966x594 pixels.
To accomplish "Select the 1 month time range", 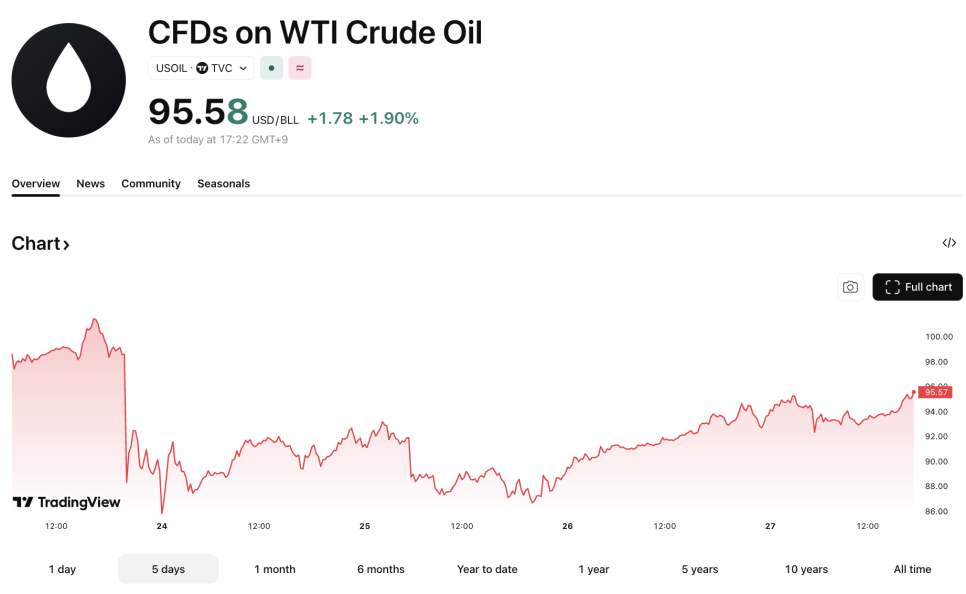I will pyautogui.click(x=275, y=569).
